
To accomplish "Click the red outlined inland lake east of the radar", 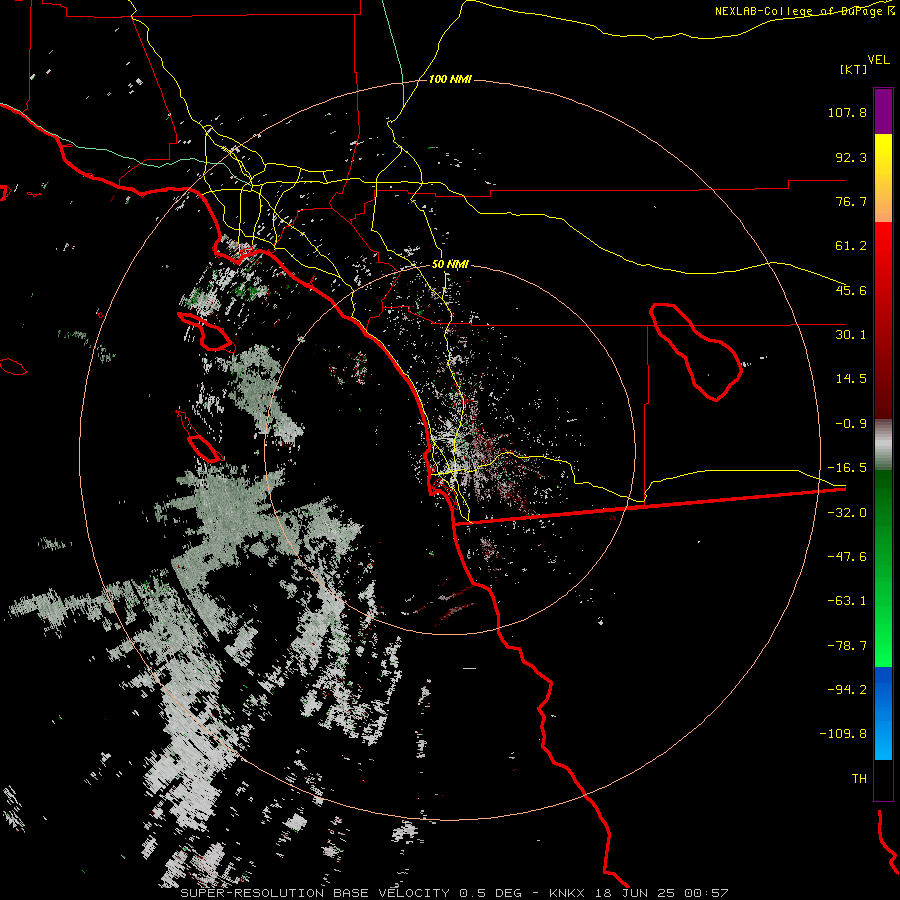I will point(696,351).
